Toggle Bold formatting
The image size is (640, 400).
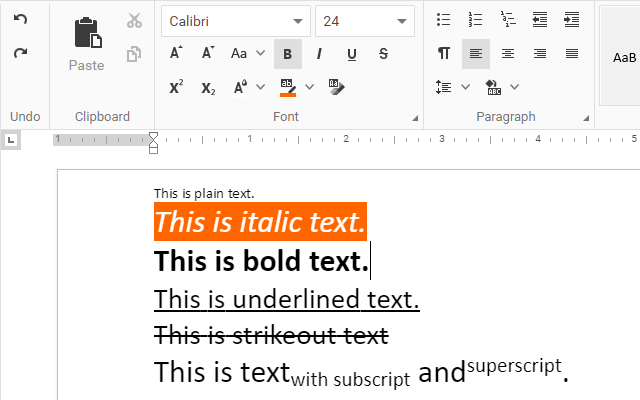tap(288, 54)
